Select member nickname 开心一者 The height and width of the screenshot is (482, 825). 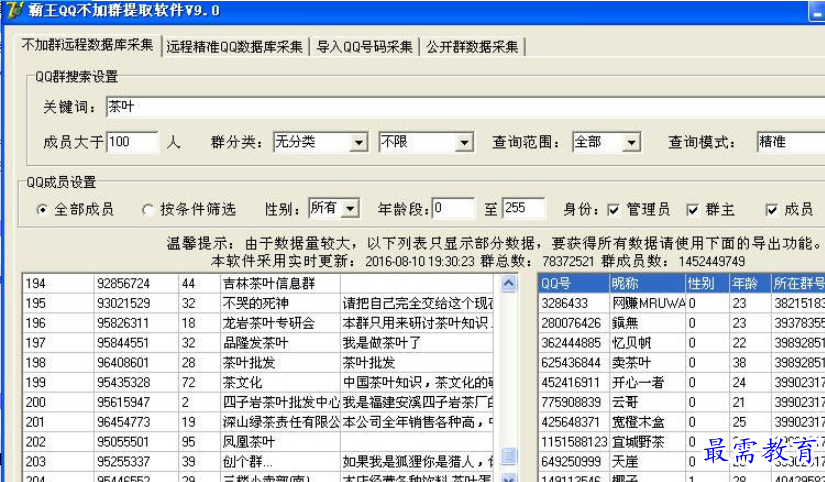pos(638,383)
